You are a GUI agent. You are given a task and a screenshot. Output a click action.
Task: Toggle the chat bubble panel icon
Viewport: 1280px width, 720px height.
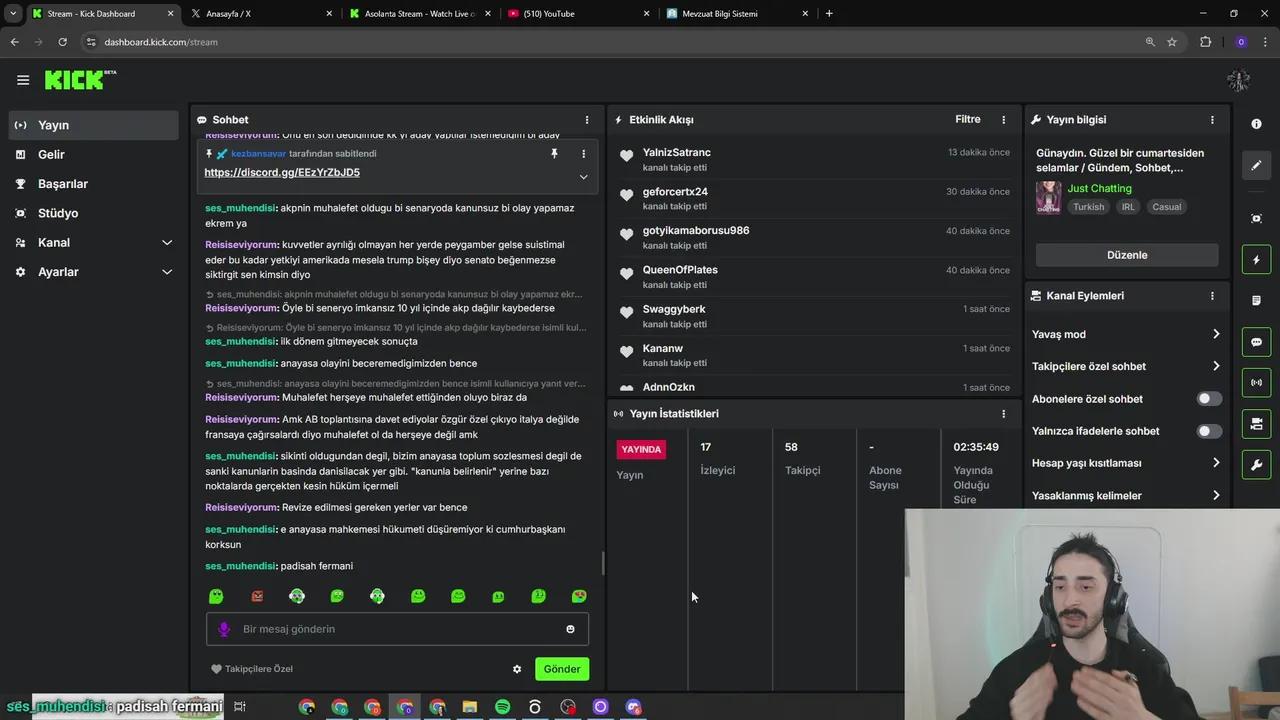point(1257,342)
